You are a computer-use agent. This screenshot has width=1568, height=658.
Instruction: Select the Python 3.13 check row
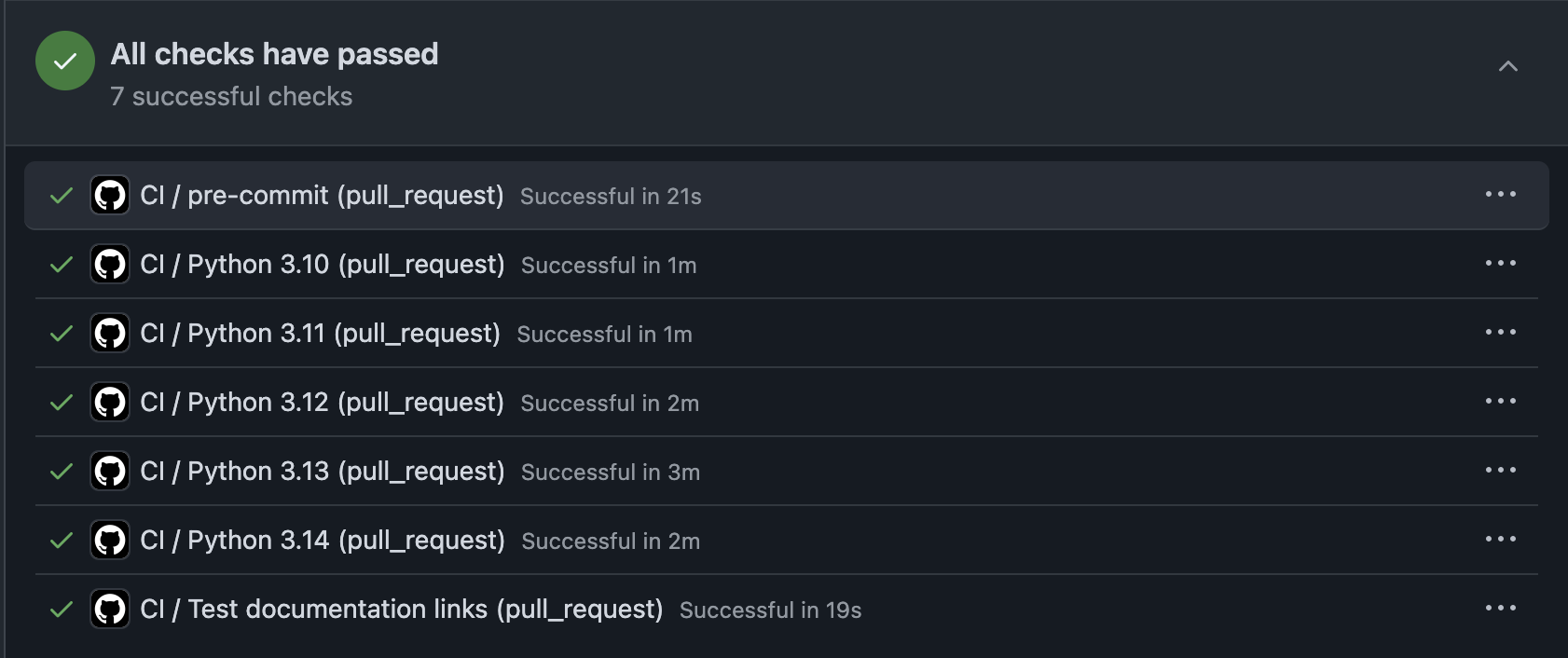coord(322,471)
